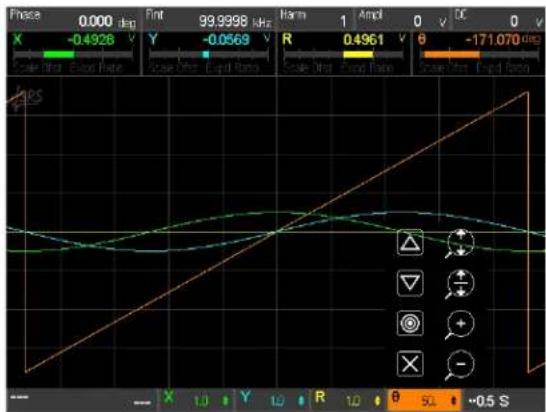Tap the left dashes field in bottom bar
The height and width of the screenshot is (412, 546).
click(x=81, y=400)
